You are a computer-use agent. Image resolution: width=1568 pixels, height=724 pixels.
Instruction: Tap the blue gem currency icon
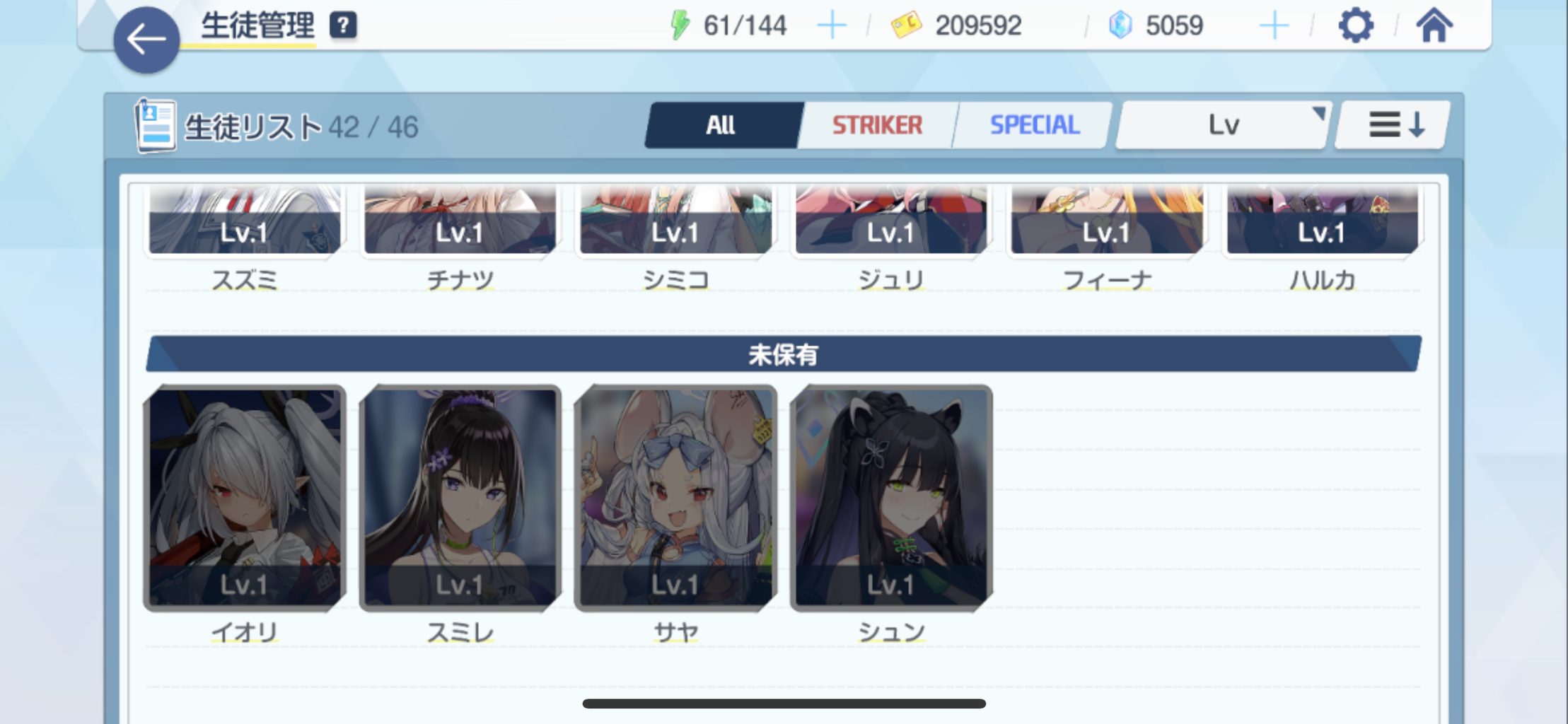click(1120, 25)
